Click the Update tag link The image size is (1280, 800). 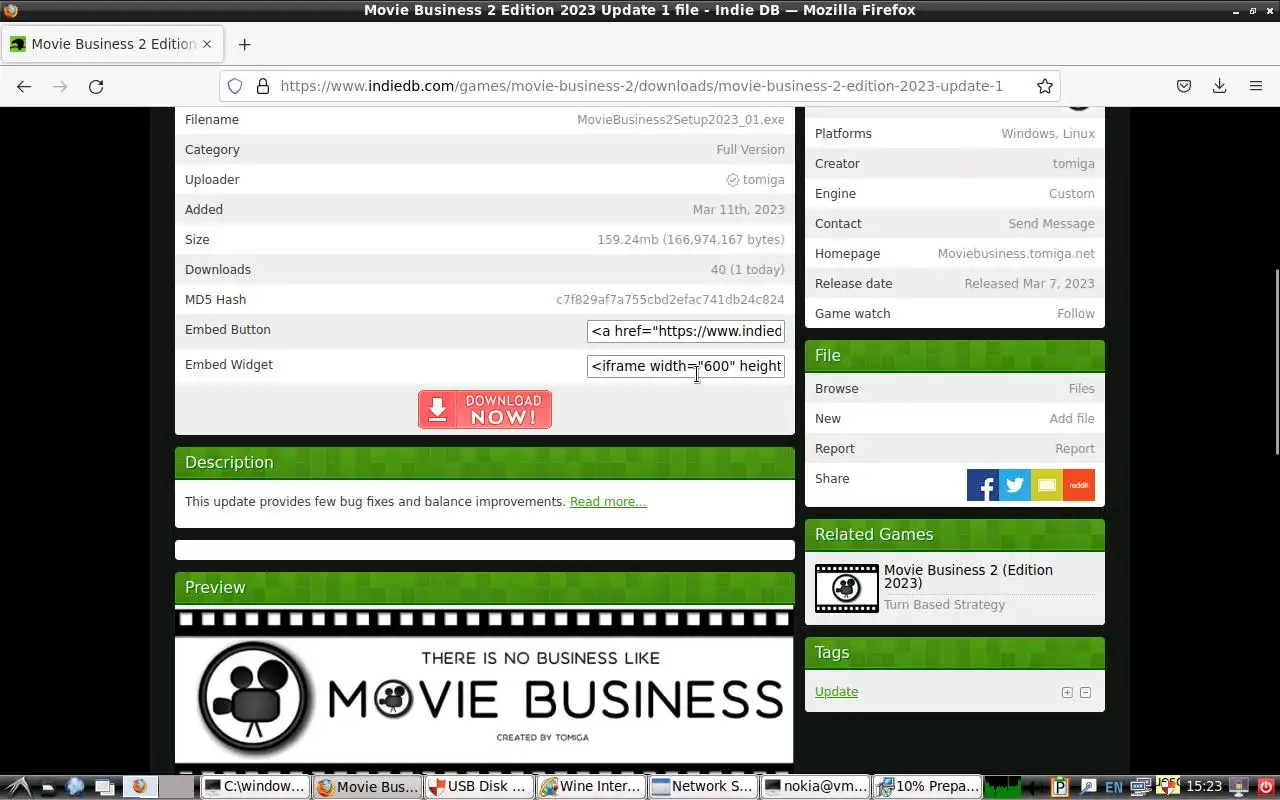(x=836, y=692)
